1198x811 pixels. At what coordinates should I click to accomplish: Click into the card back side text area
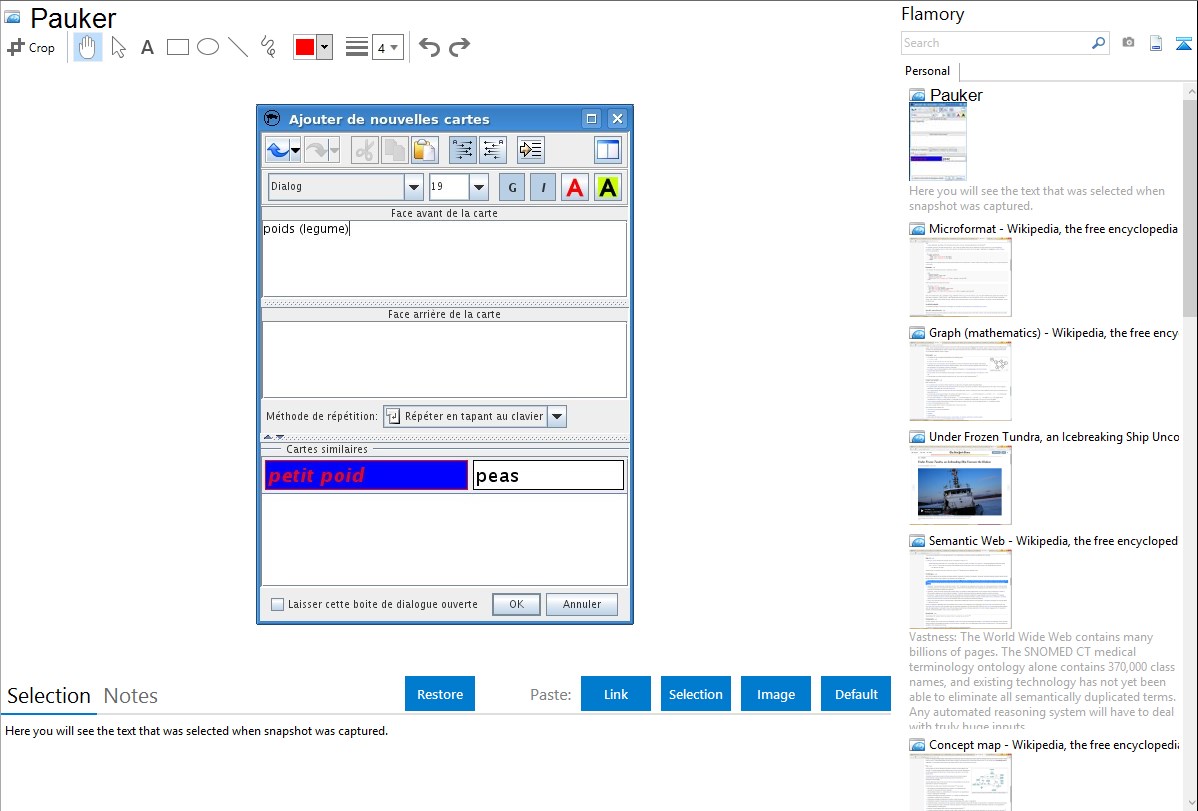[445, 359]
